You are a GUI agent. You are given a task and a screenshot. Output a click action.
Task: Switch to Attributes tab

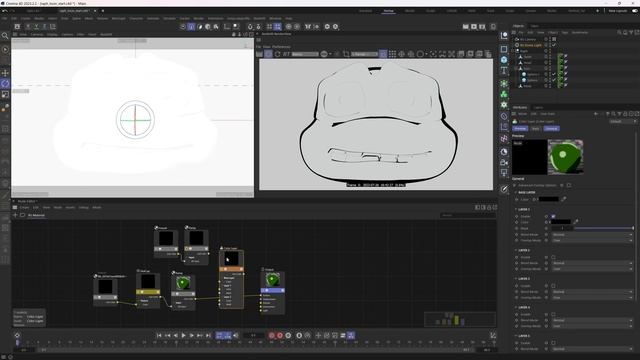pyautogui.click(x=520, y=107)
